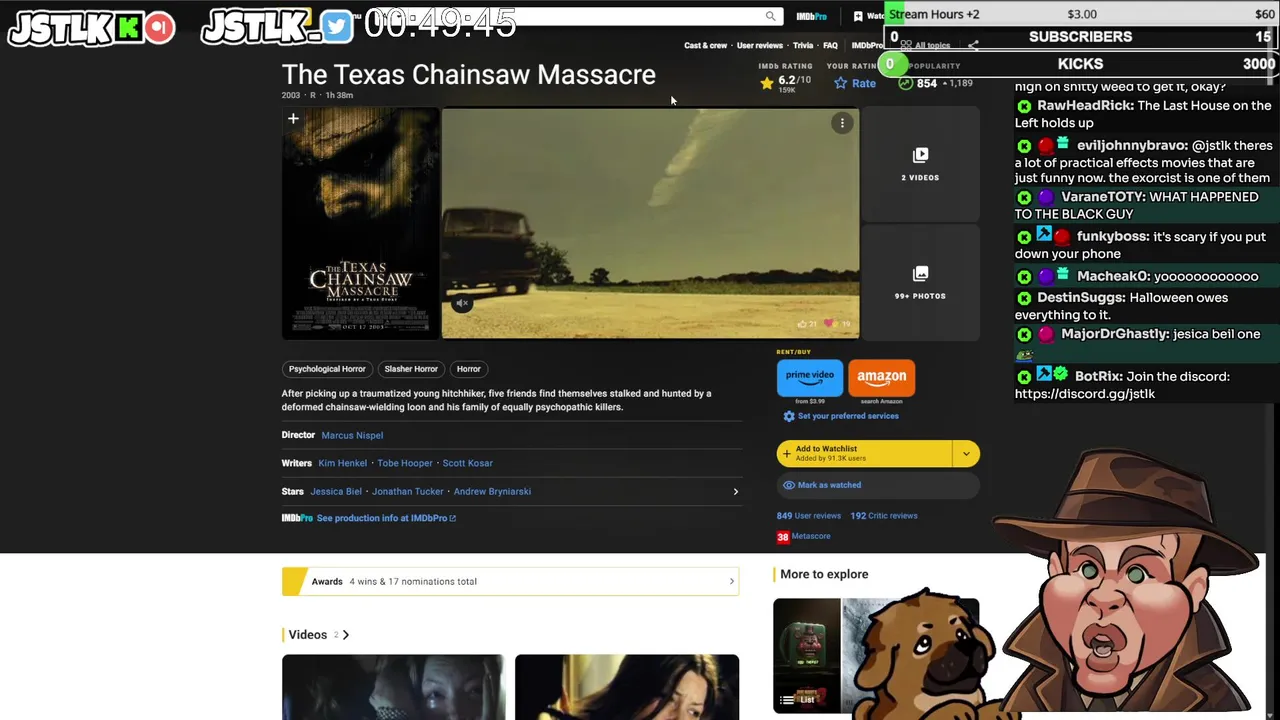Click Set your preferred services gear
This screenshot has height=720, width=1280.
789,416
